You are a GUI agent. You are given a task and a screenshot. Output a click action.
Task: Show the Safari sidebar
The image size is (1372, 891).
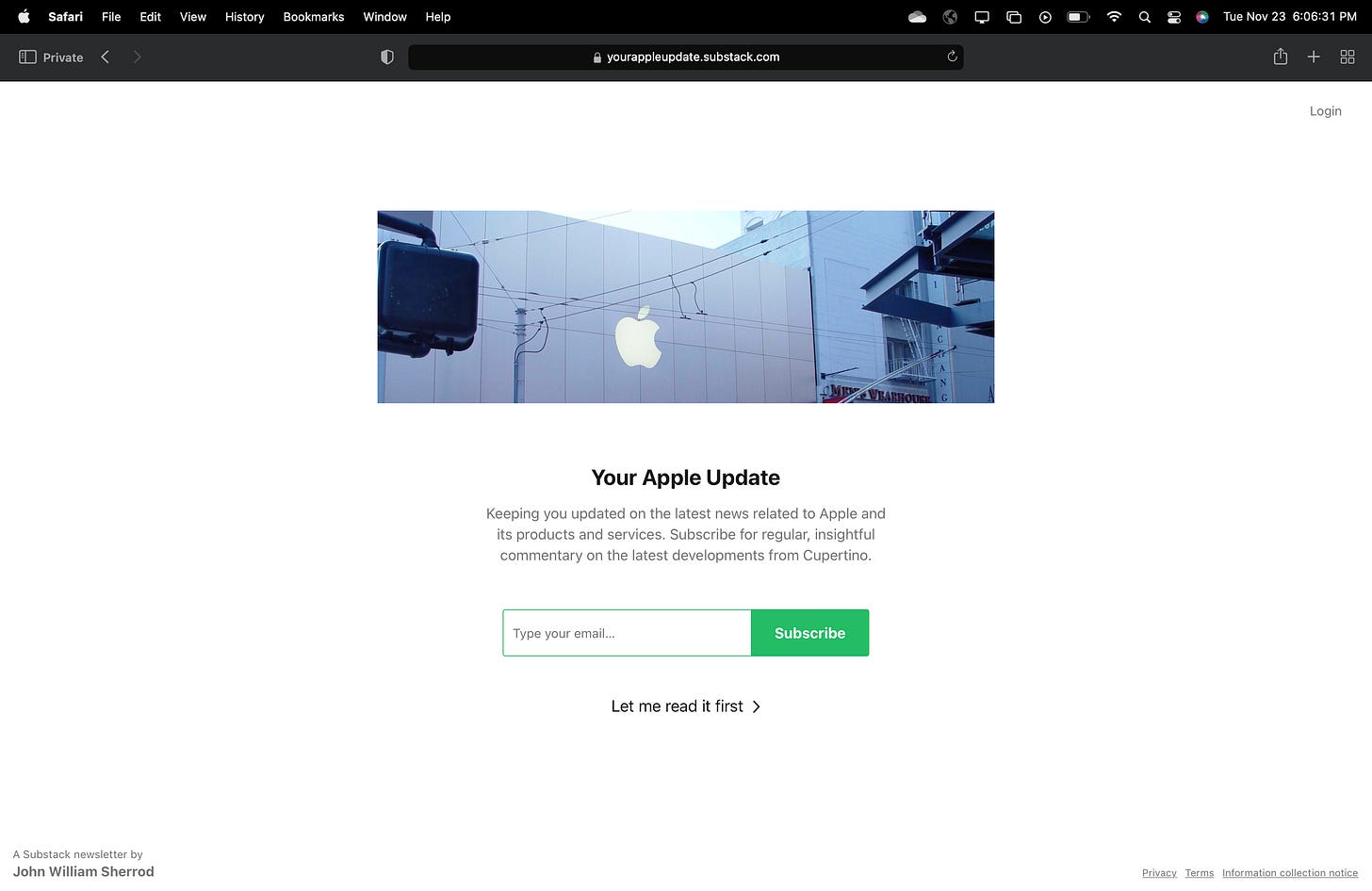[27, 57]
